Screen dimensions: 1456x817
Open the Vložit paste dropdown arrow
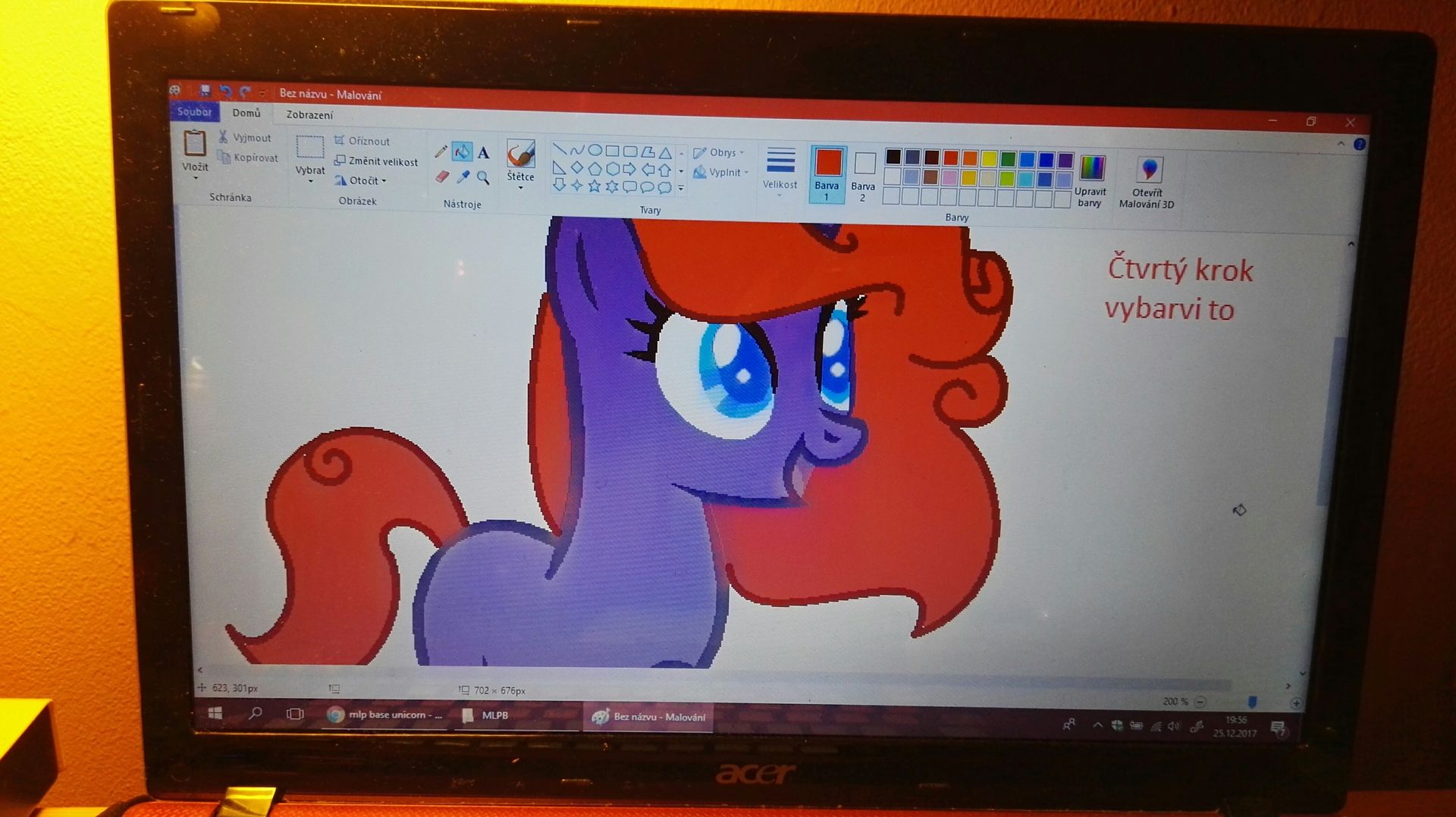pos(195,179)
